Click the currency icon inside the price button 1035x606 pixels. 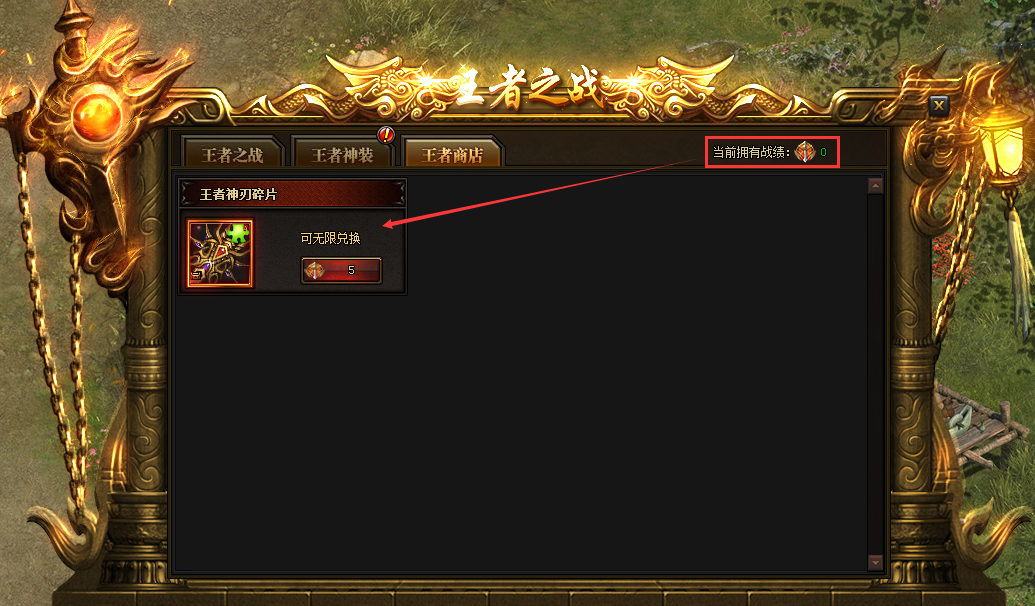[315, 270]
